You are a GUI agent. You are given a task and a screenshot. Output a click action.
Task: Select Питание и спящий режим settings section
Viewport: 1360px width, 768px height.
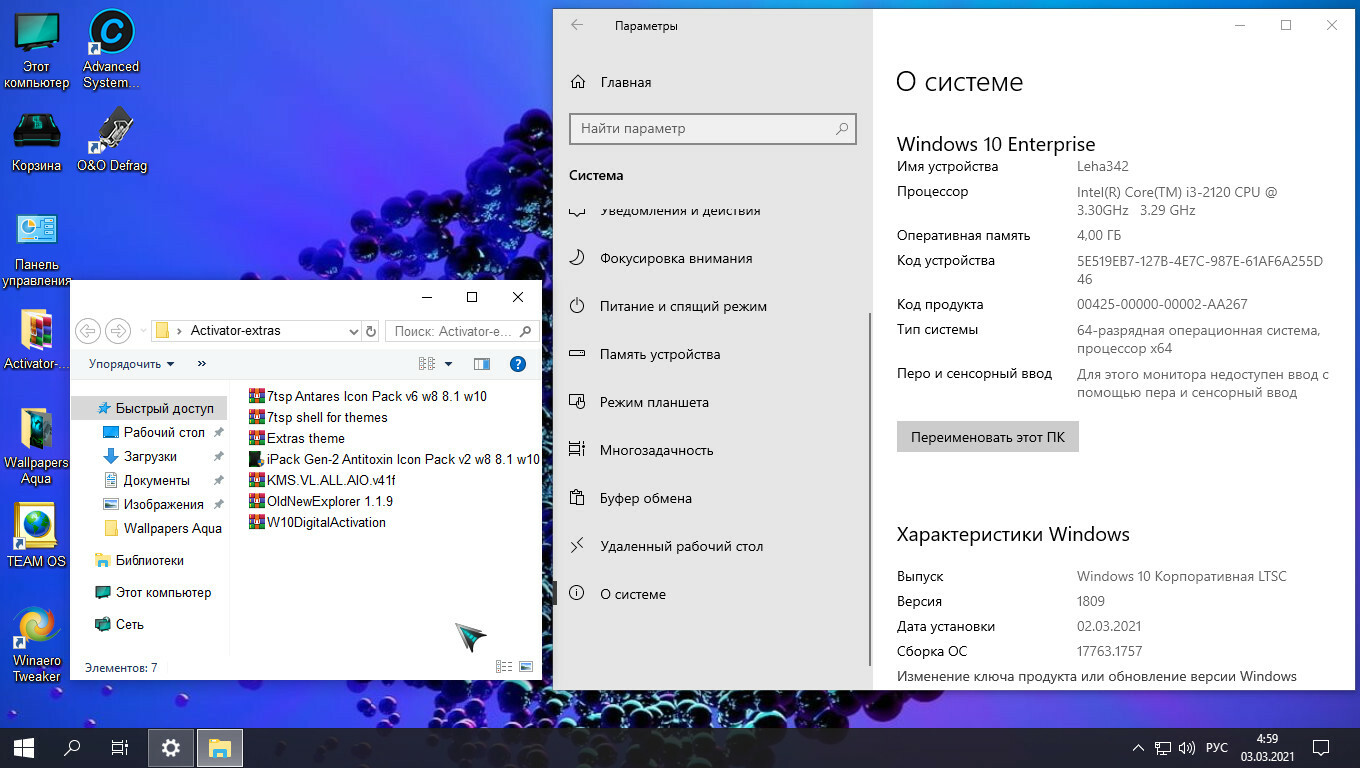click(x=683, y=306)
